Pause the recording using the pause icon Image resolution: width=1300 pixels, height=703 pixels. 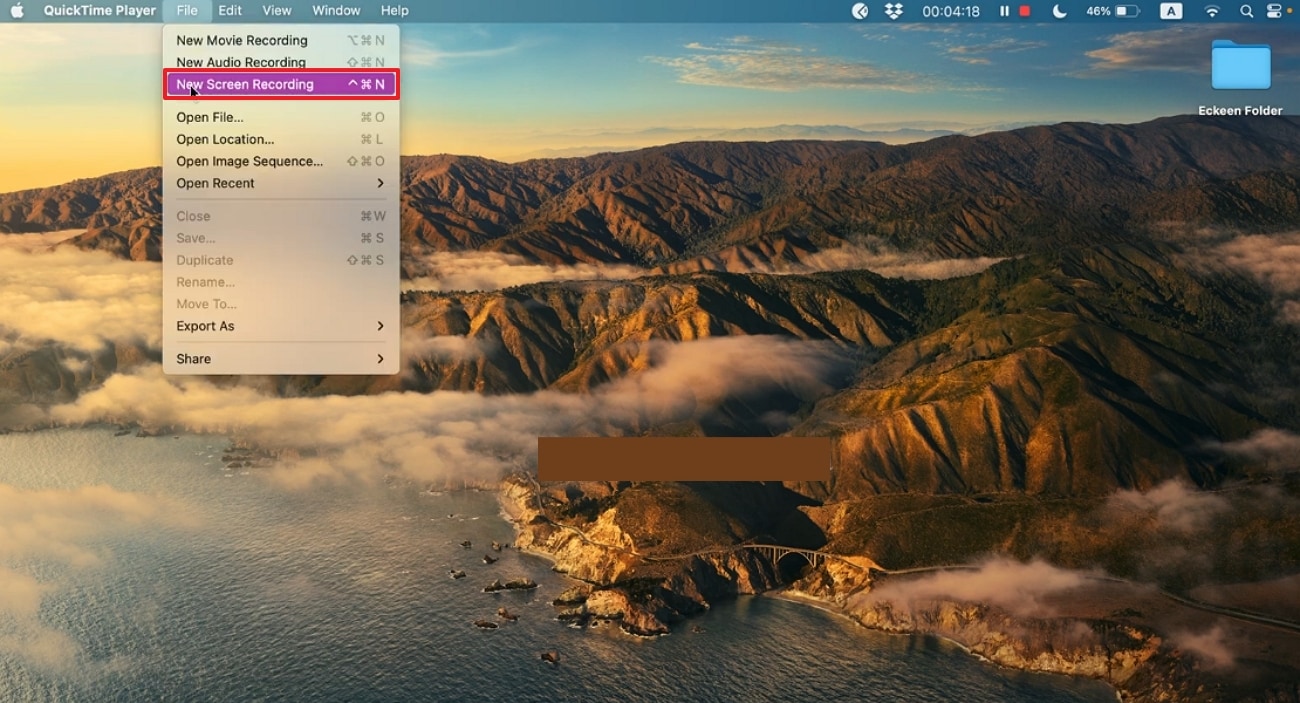[x=1004, y=11]
